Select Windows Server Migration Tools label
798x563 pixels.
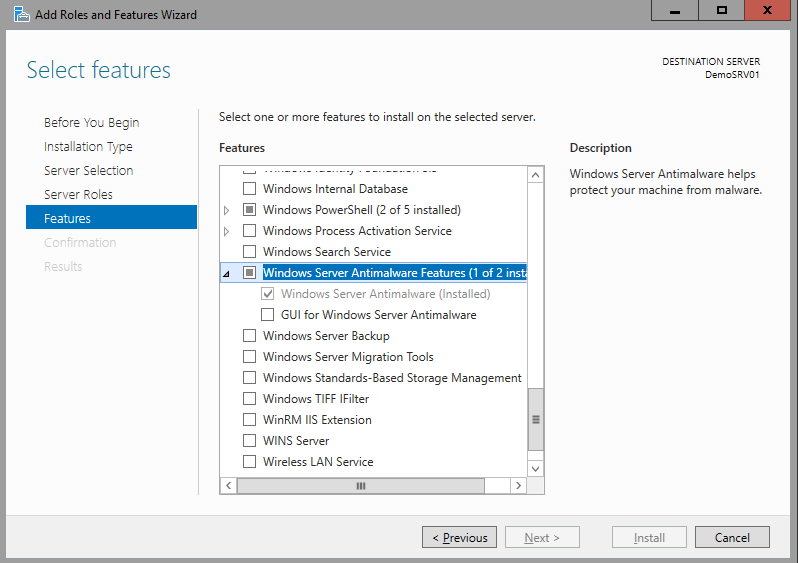coord(348,356)
